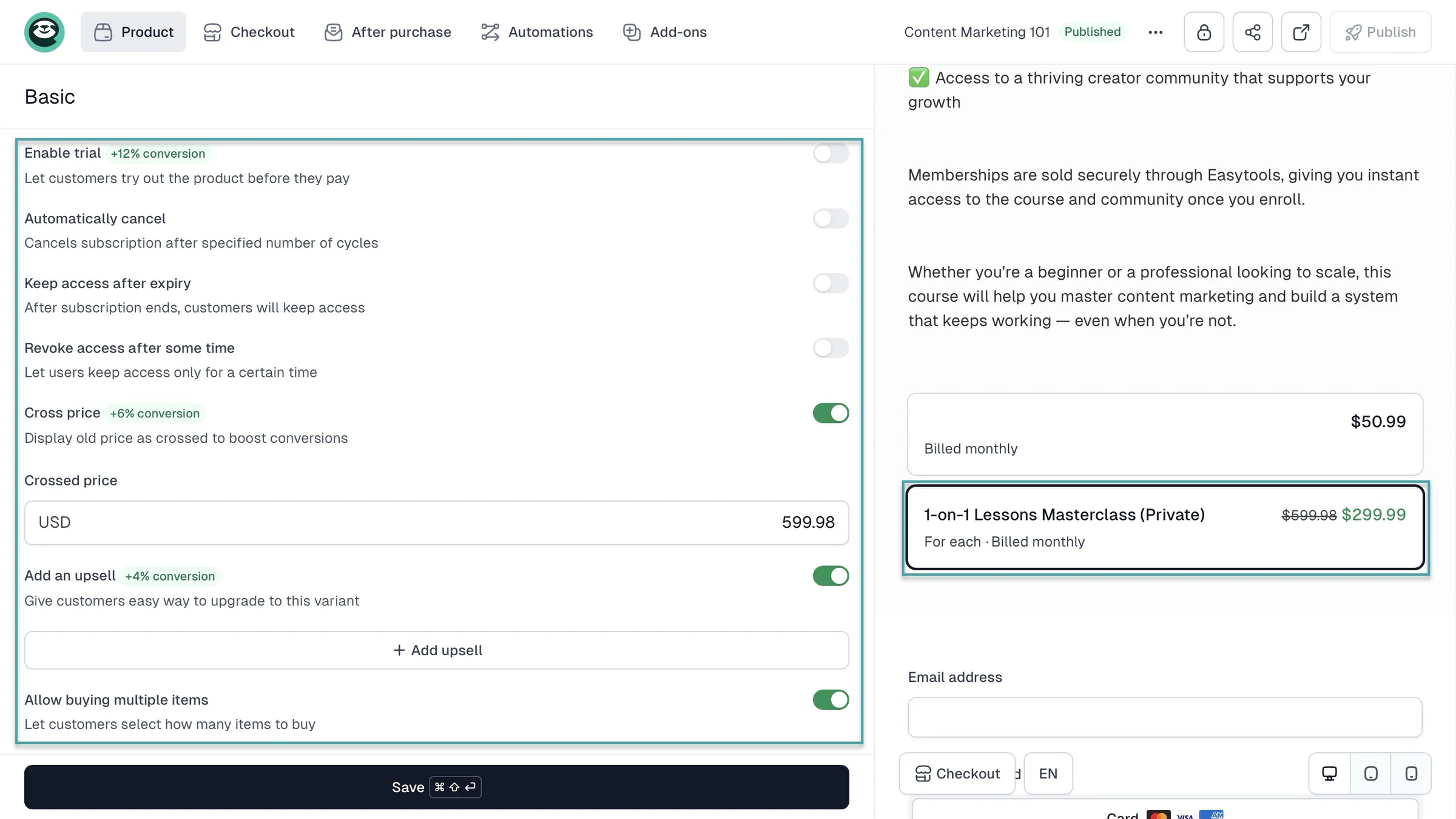
Task: Open the Add-ons tab
Action: point(665,32)
